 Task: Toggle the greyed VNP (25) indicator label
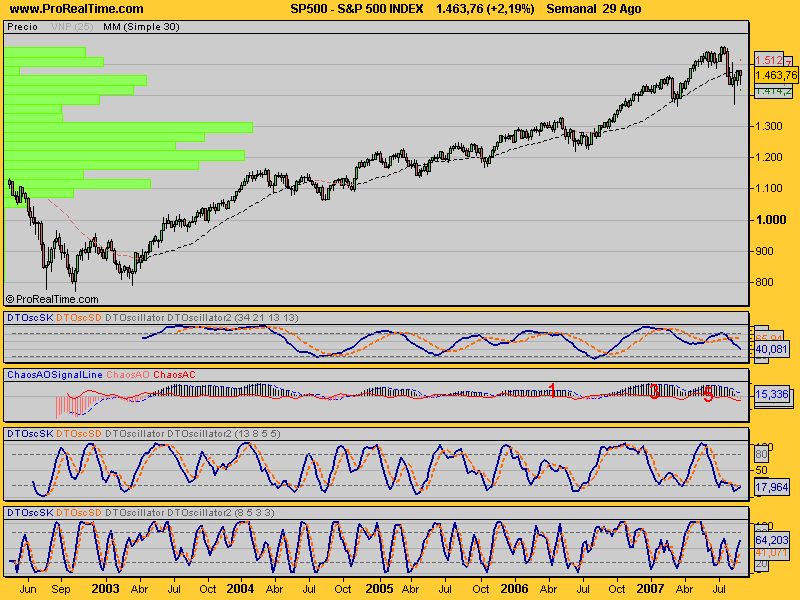point(72,27)
